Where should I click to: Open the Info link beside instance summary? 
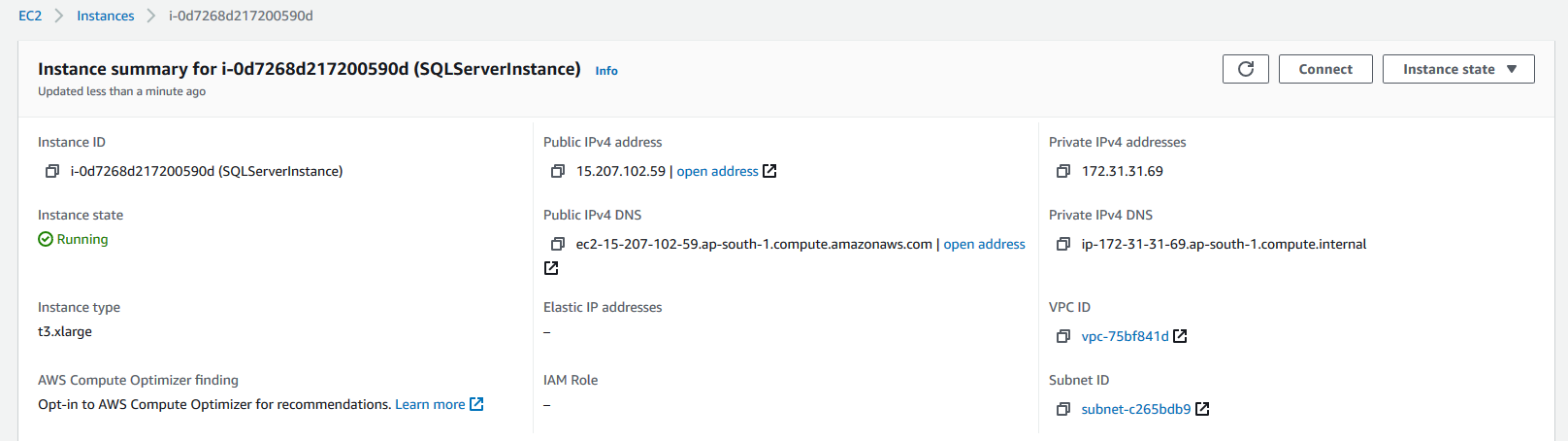[x=606, y=71]
